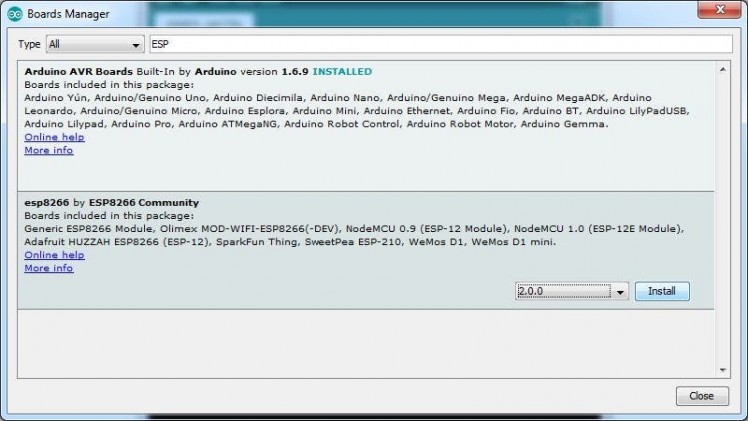
Task: Close the Boards Manager with Close button
Action: pos(702,396)
